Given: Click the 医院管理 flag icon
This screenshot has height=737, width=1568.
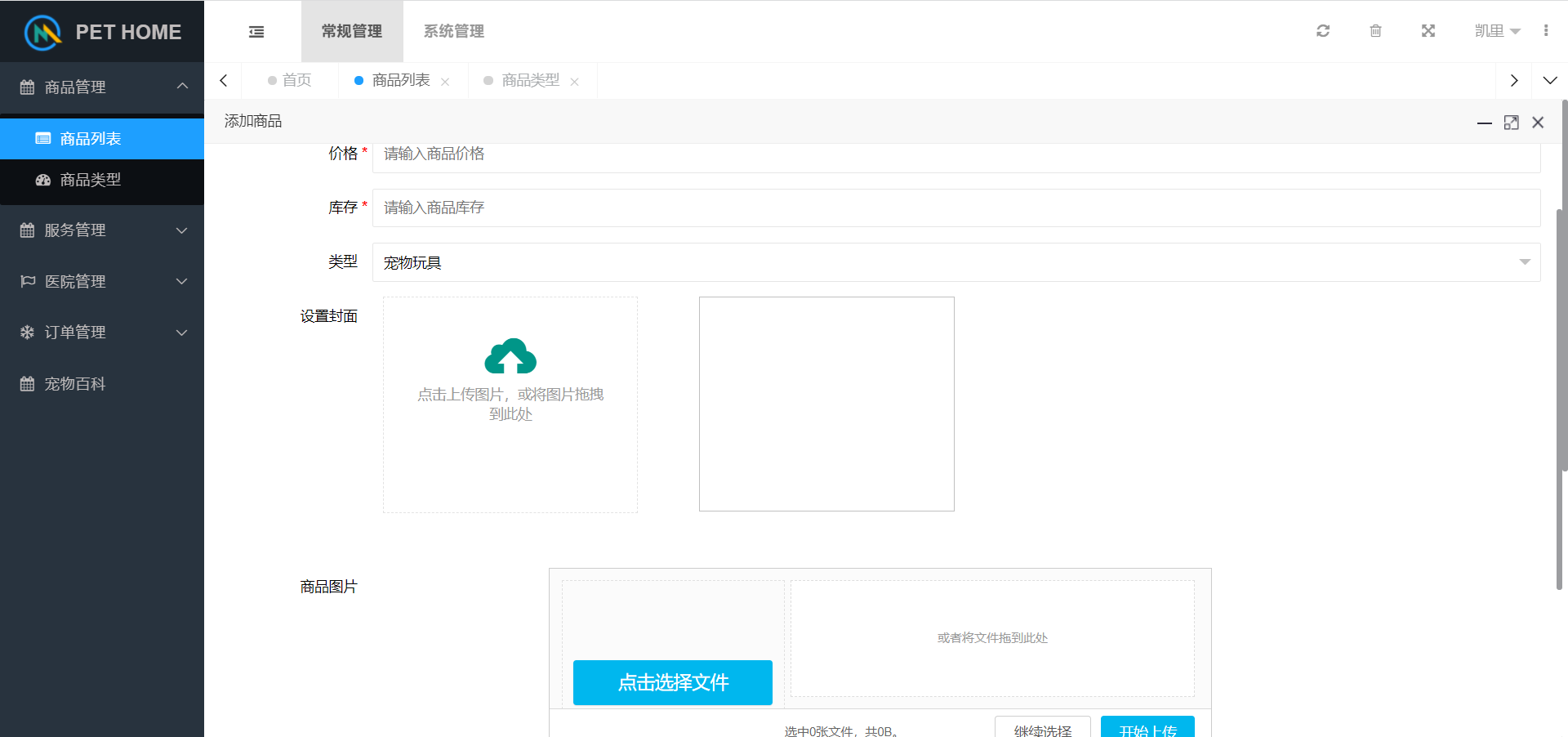Looking at the screenshot, I should [x=28, y=281].
